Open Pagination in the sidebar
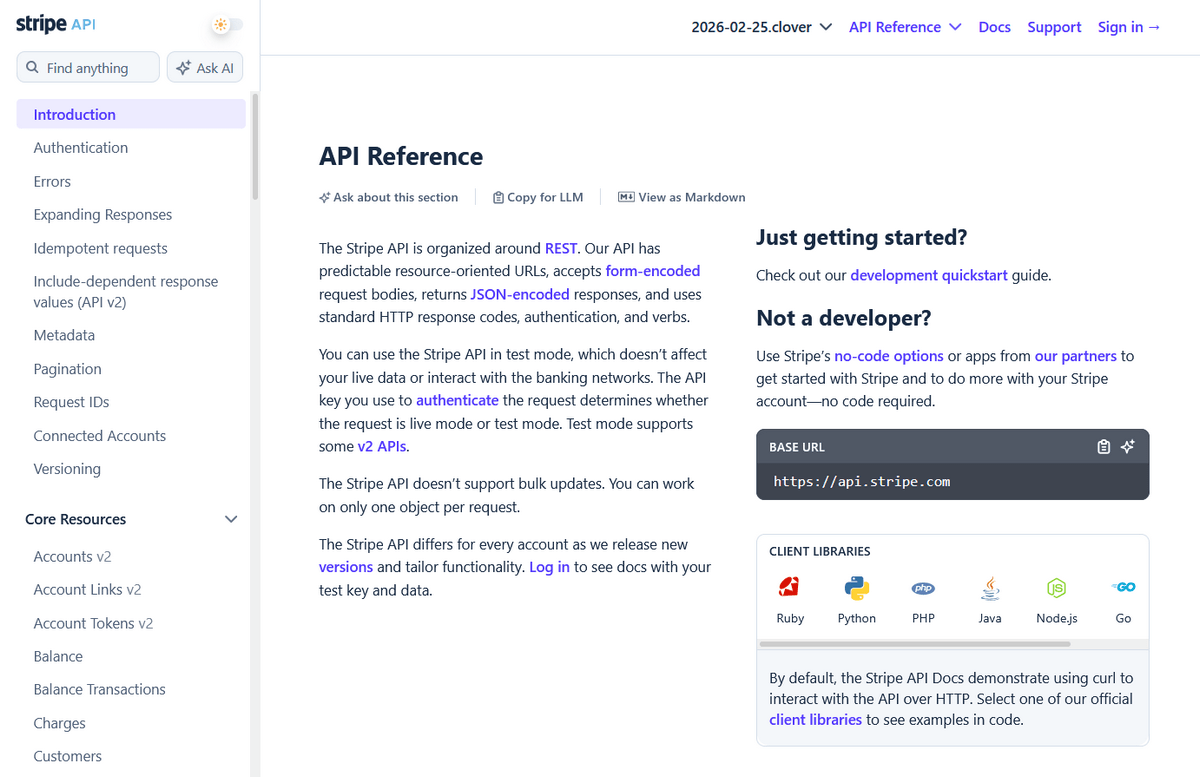 tap(67, 369)
